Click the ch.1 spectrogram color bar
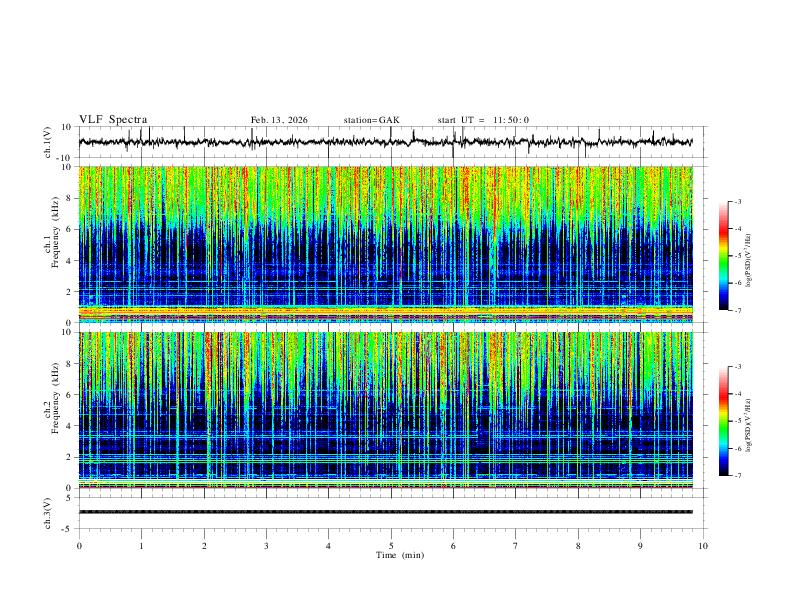792x612 pixels. pyautogui.click(x=723, y=256)
